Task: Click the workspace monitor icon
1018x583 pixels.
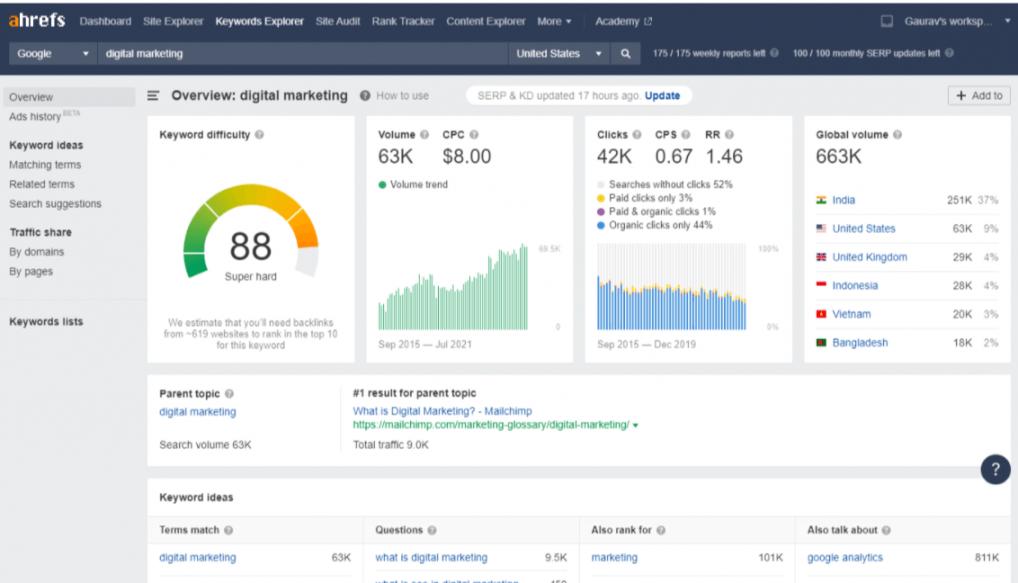Action: pyautogui.click(x=886, y=21)
